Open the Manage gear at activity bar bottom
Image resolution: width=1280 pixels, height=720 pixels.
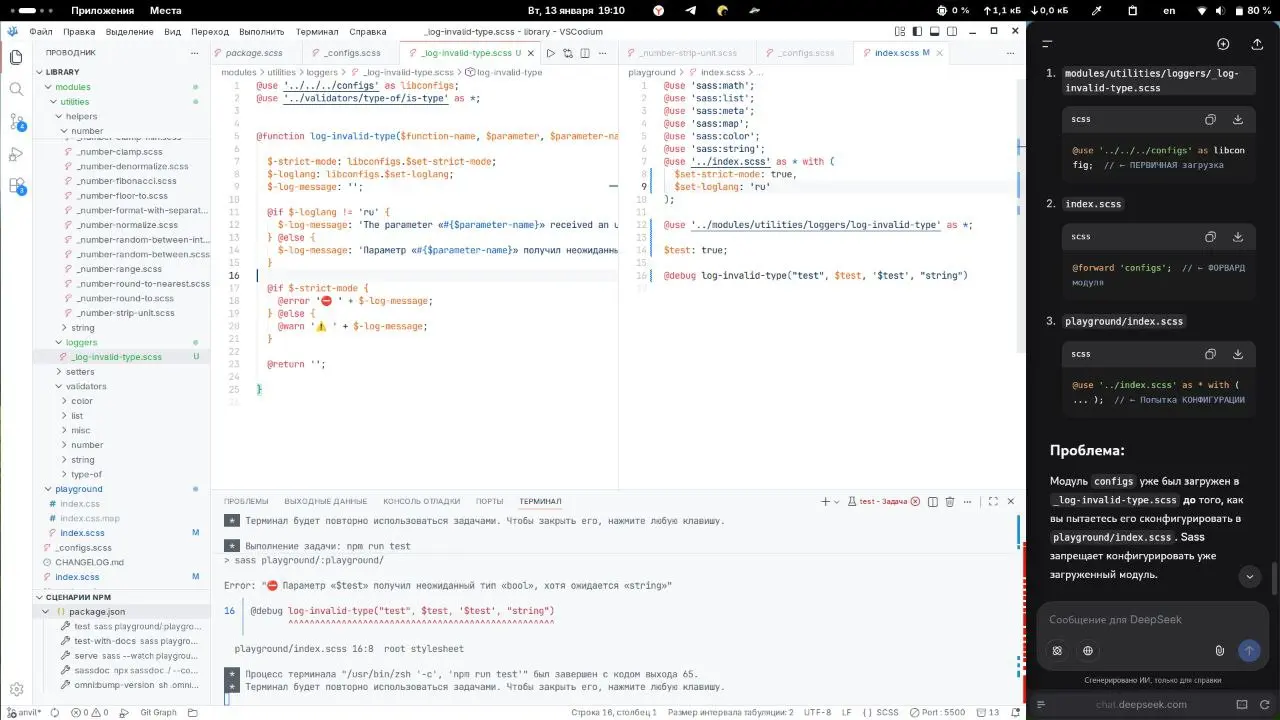[16, 690]
